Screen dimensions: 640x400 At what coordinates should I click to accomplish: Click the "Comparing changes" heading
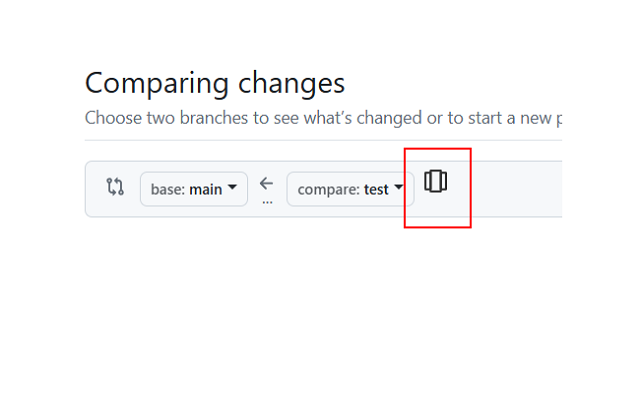click(x=215, y=82)
